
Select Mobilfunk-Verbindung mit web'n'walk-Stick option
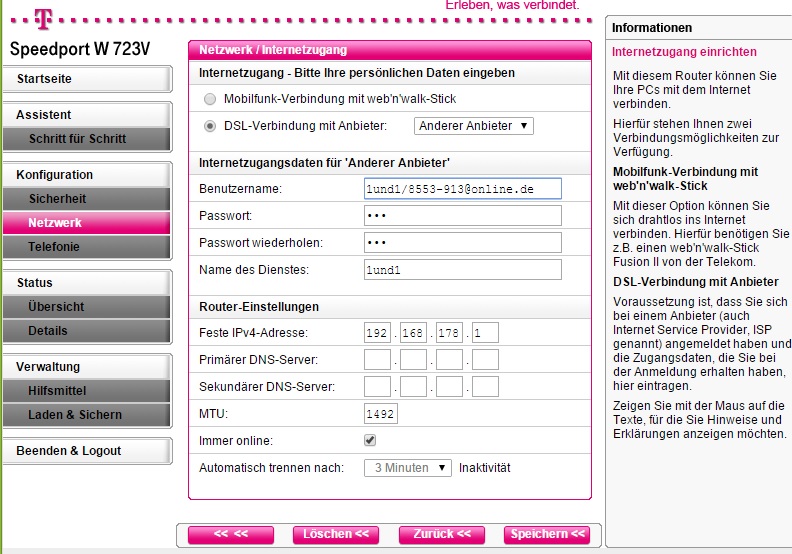point(209,100)
